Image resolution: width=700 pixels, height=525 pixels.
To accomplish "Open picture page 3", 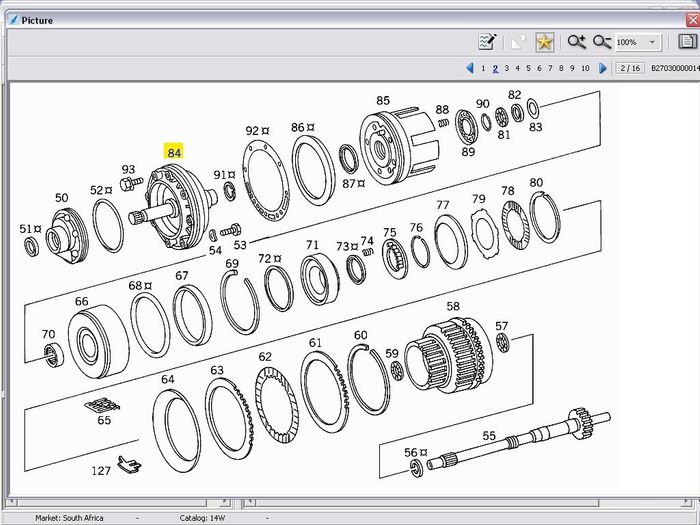I will click(506, 69).
